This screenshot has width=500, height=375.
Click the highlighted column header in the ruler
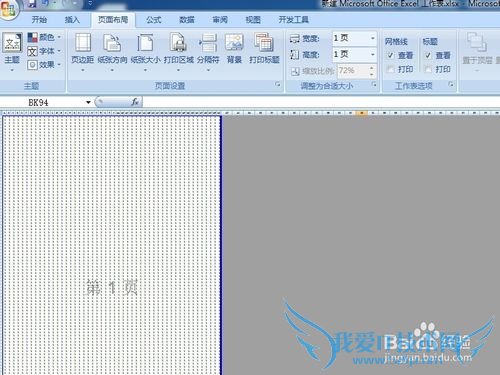click(362, 113)
